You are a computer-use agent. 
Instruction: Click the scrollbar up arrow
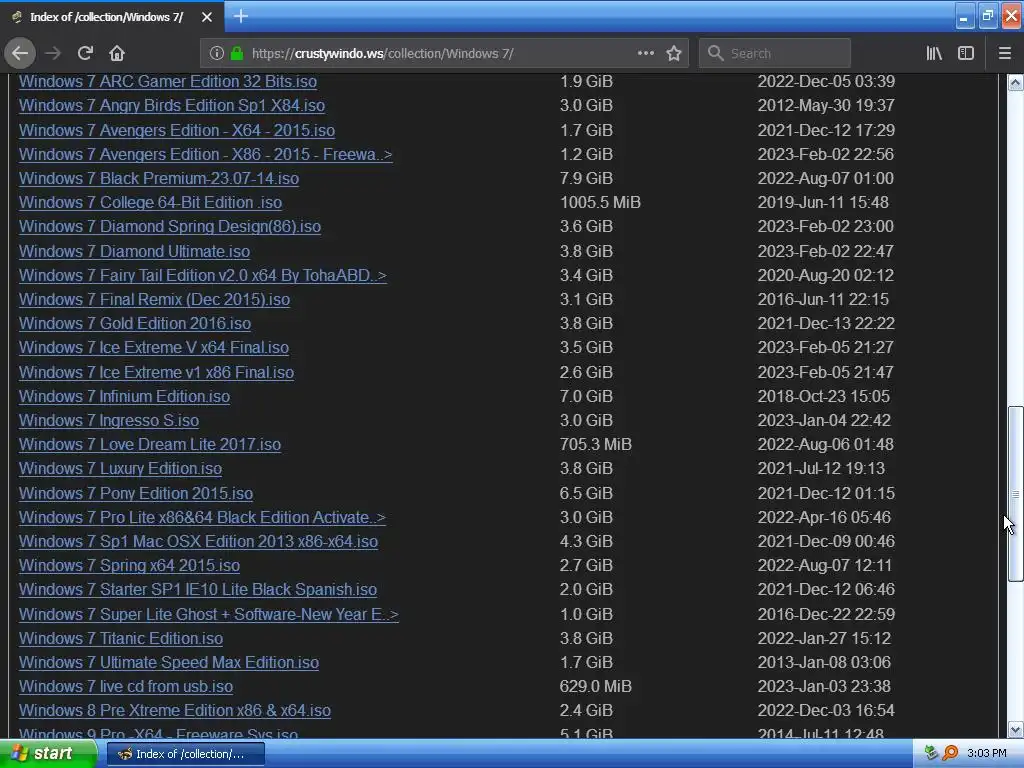[x=1015, y=82]
